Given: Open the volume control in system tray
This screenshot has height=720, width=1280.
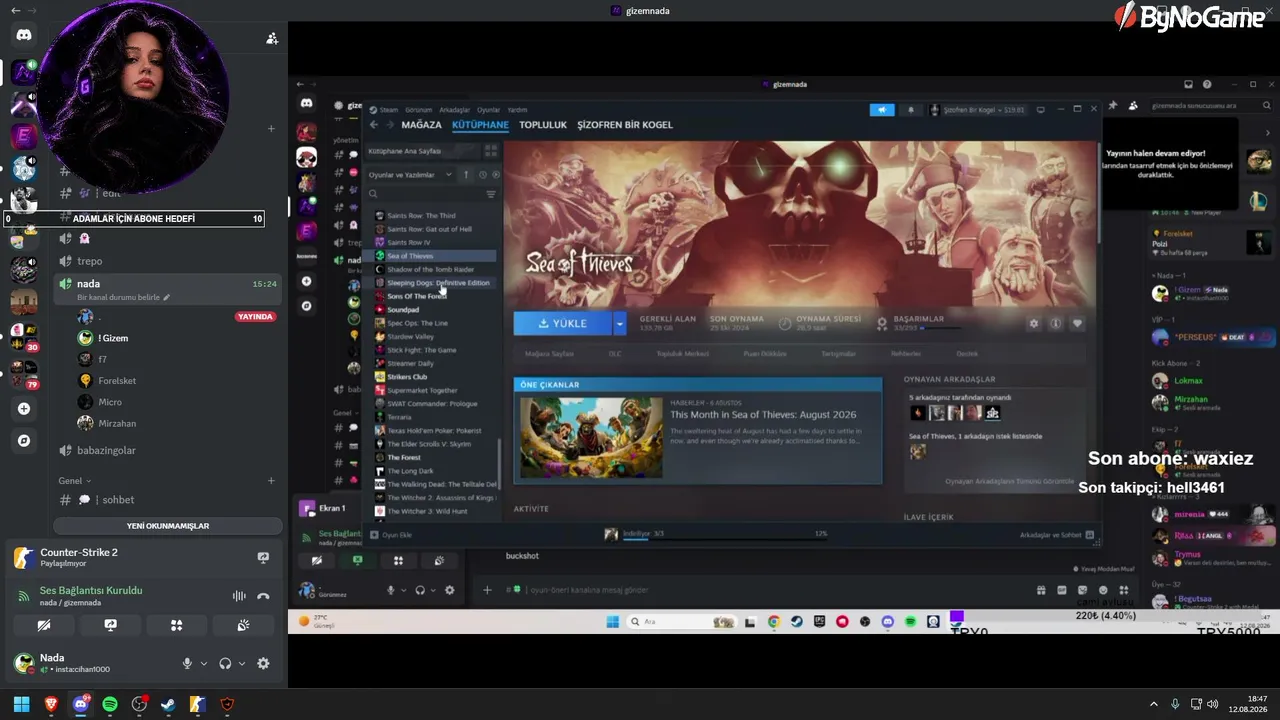Looking at the screenshot, I should 1213,704.
